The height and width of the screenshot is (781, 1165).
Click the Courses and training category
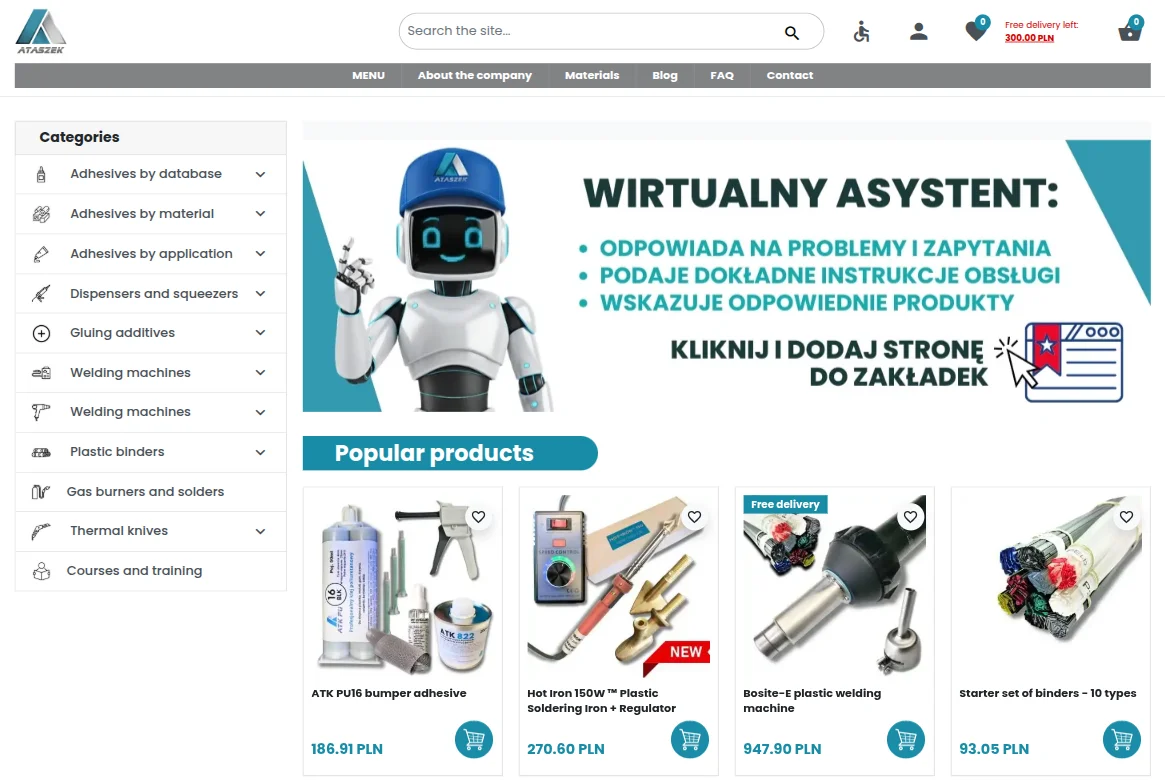[x=134, y=570]
